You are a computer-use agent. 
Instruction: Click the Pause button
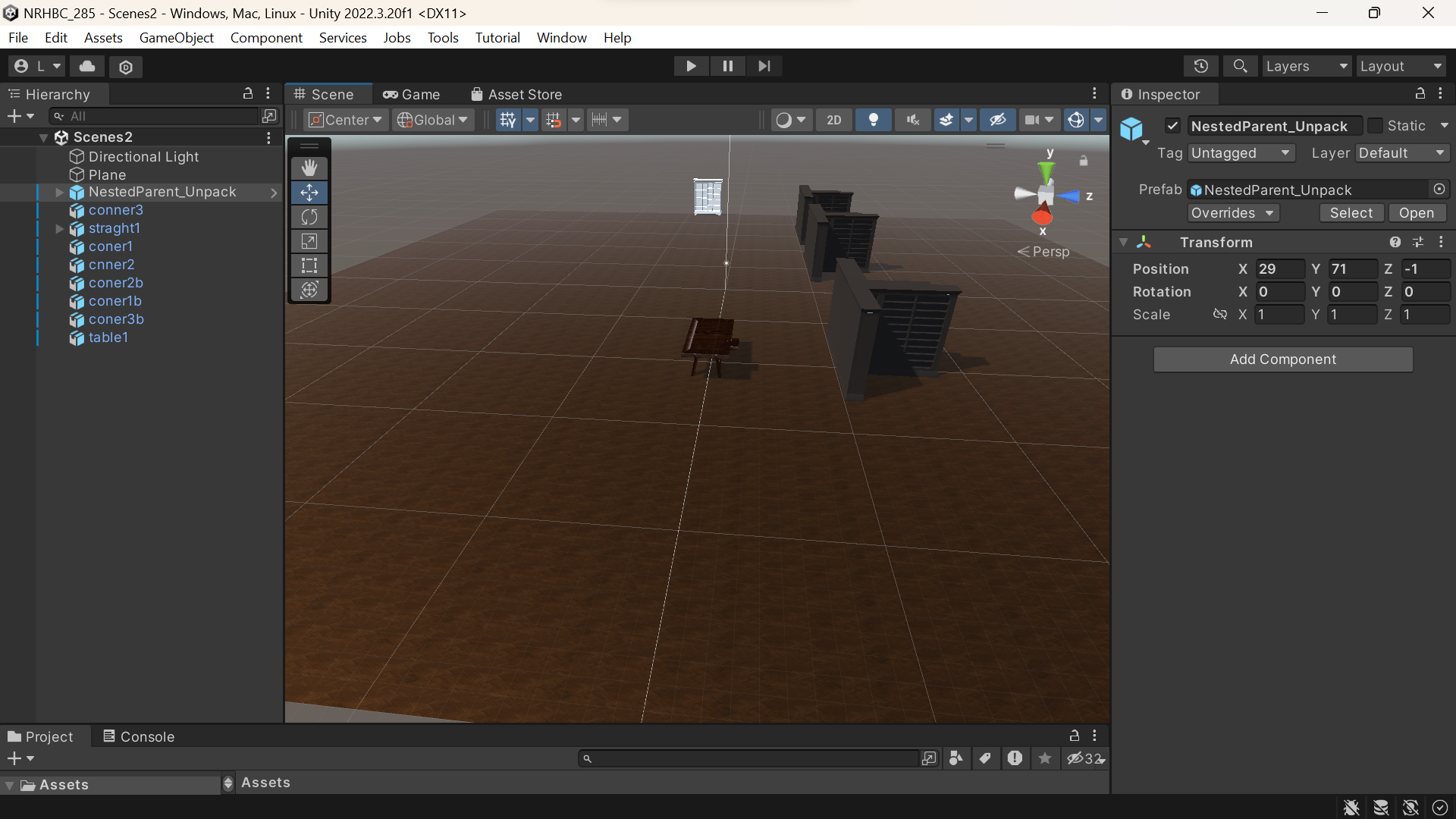(x=727, y=66)
